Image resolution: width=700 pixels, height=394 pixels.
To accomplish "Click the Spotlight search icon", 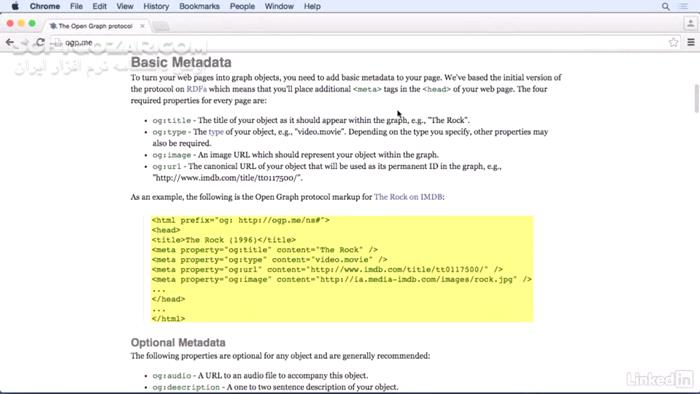I will click(666, 6).
